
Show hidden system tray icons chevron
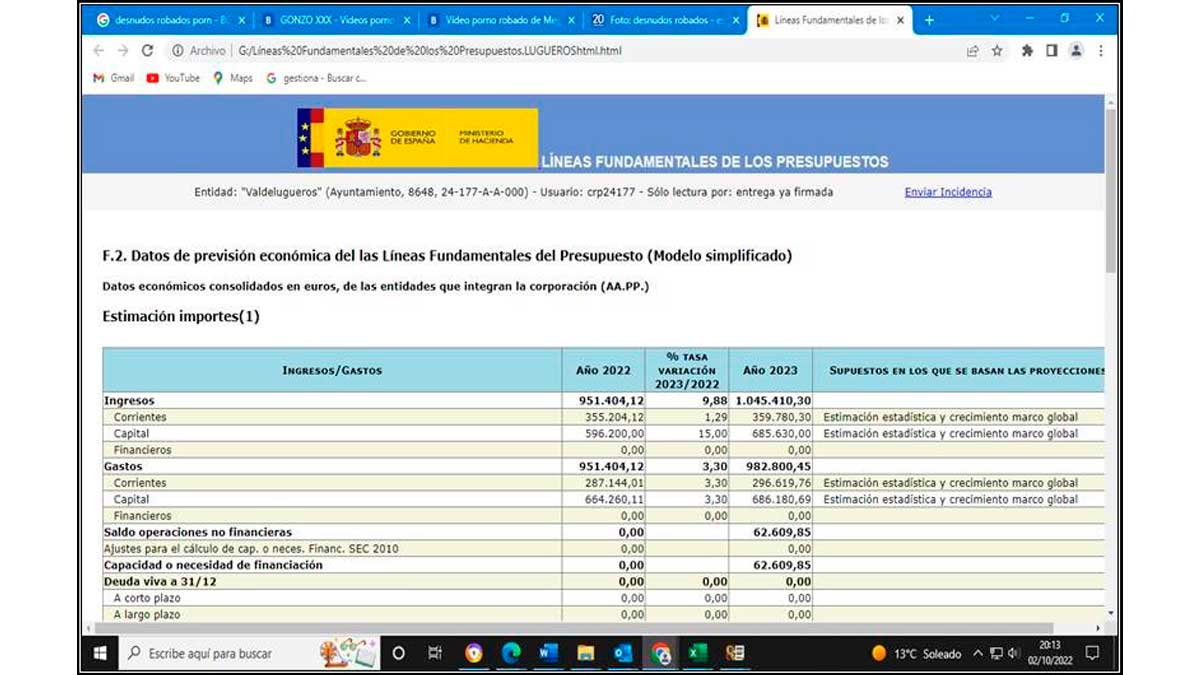pos(977,653)
